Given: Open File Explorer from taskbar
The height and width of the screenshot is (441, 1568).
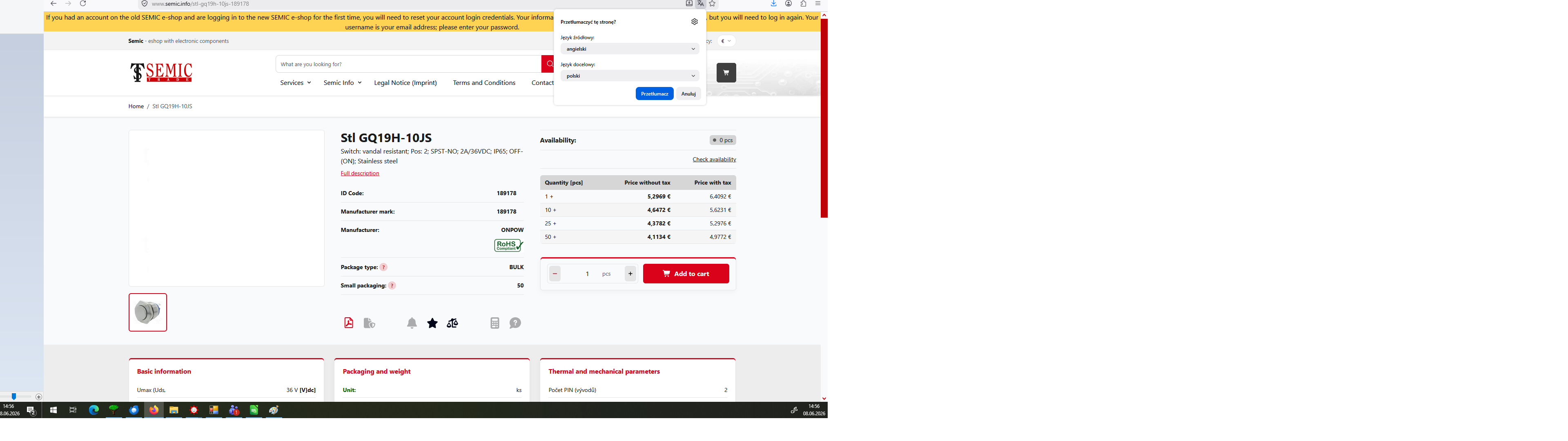Looking at the screenshot, I should coord(174,410).
